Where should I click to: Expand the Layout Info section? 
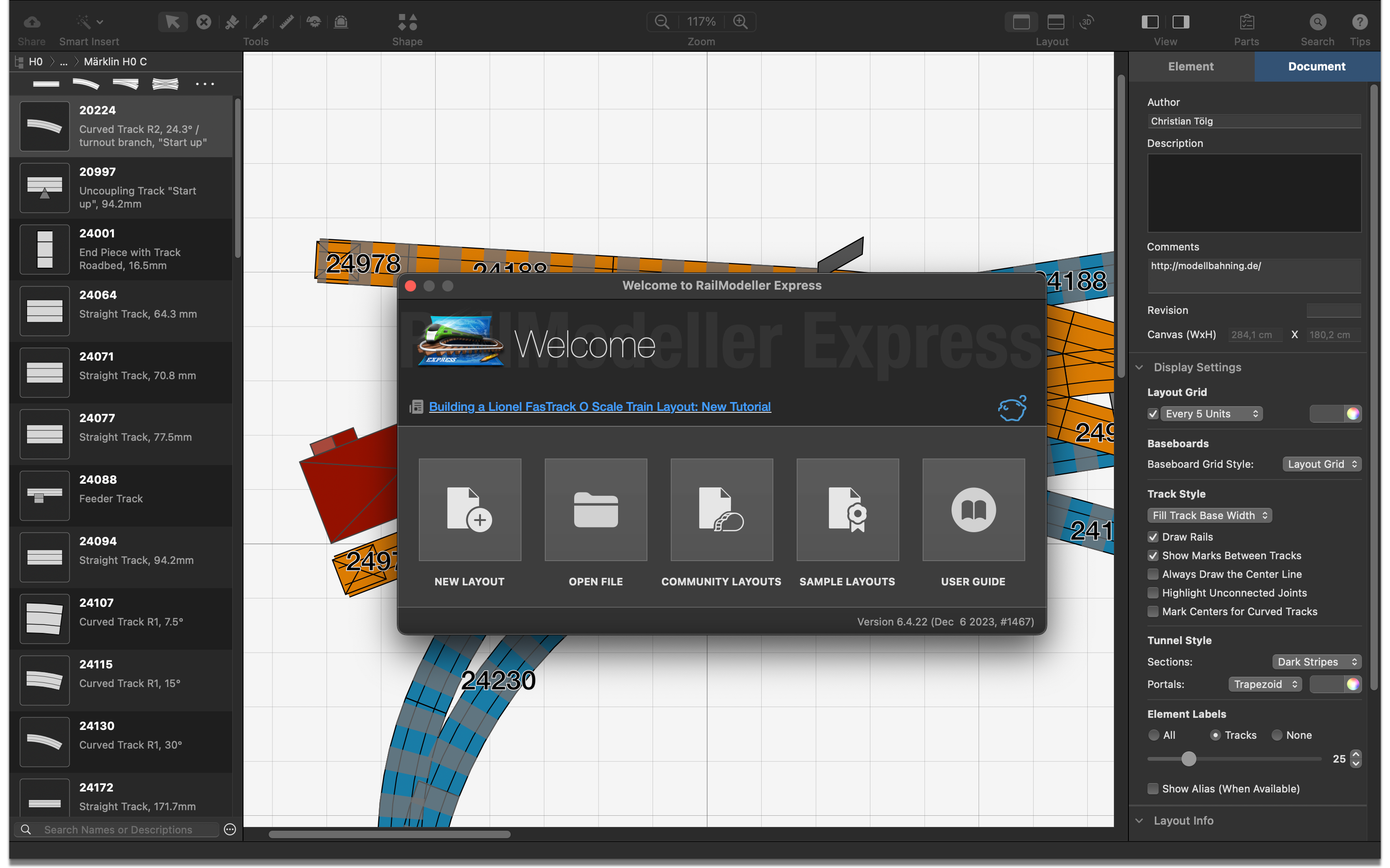[1139, 820]
